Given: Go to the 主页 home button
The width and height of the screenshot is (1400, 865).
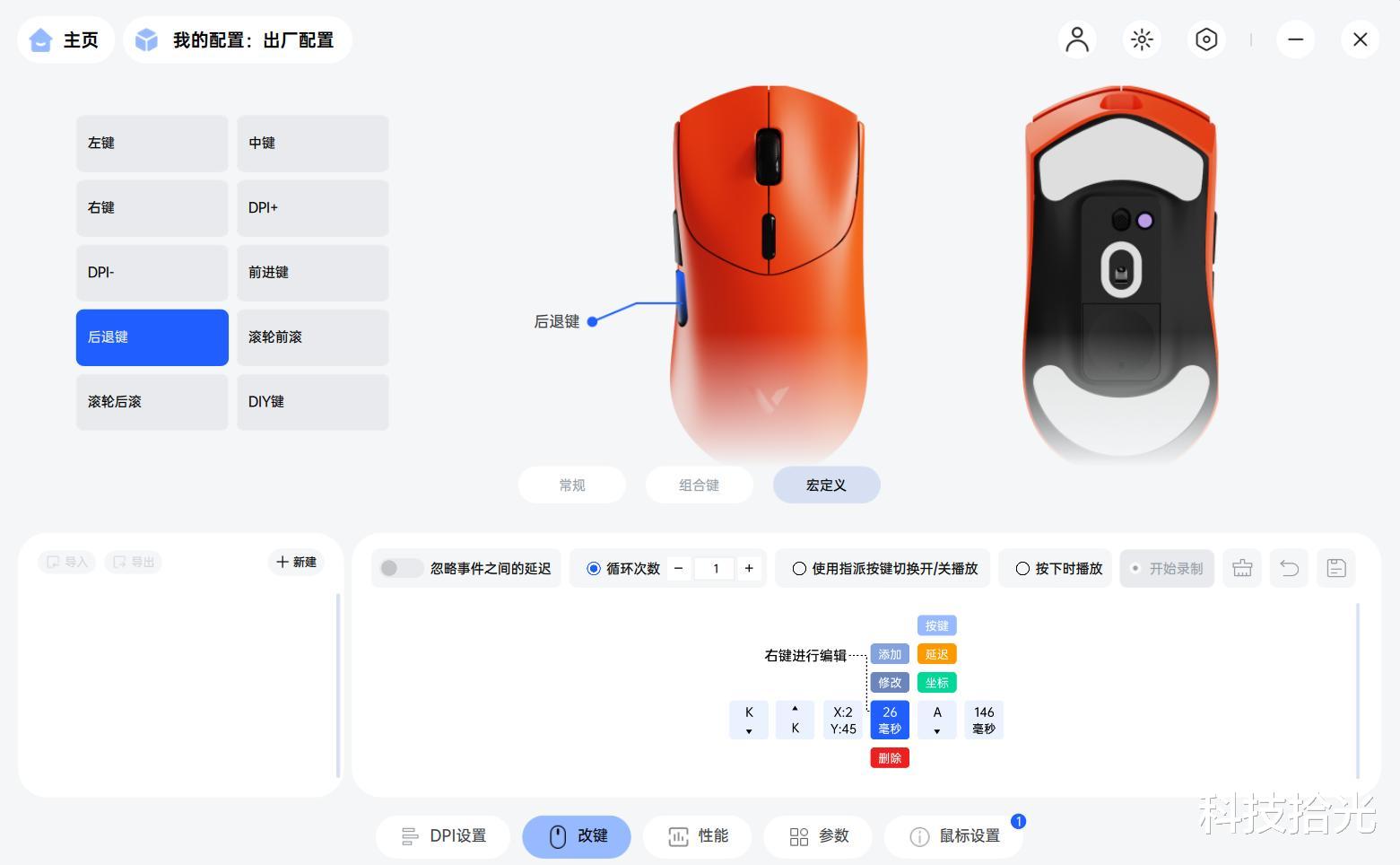Looking at the screenshot, I should (65, 39).
